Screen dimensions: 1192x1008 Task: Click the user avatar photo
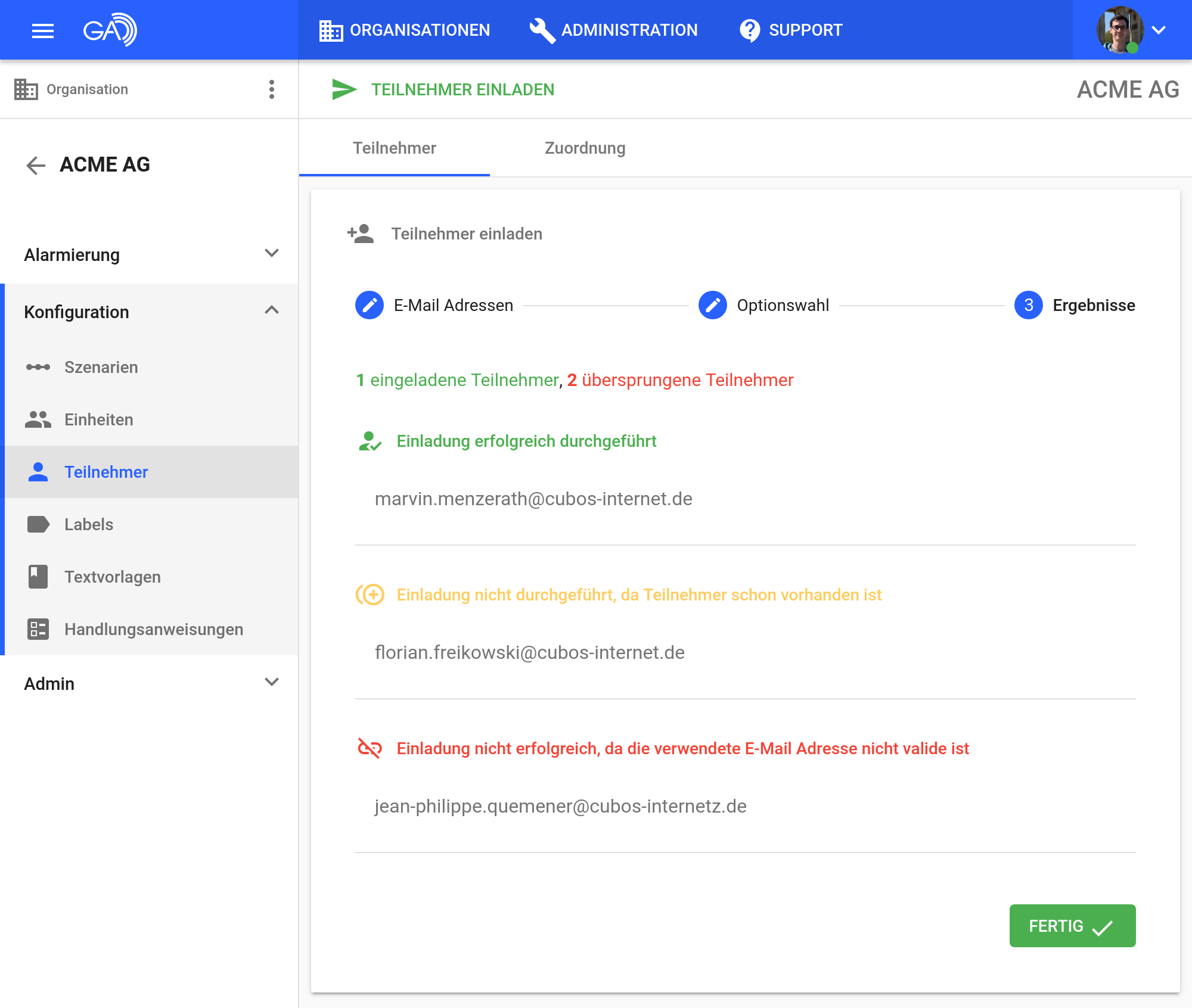pos(1119,30)
